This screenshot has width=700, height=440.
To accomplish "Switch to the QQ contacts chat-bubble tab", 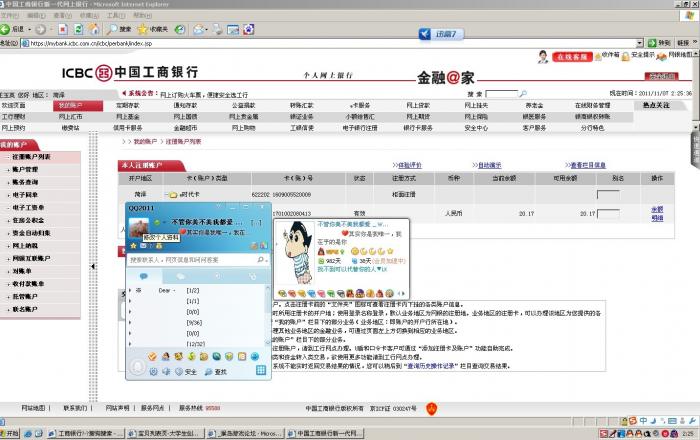I will [144, 276].
